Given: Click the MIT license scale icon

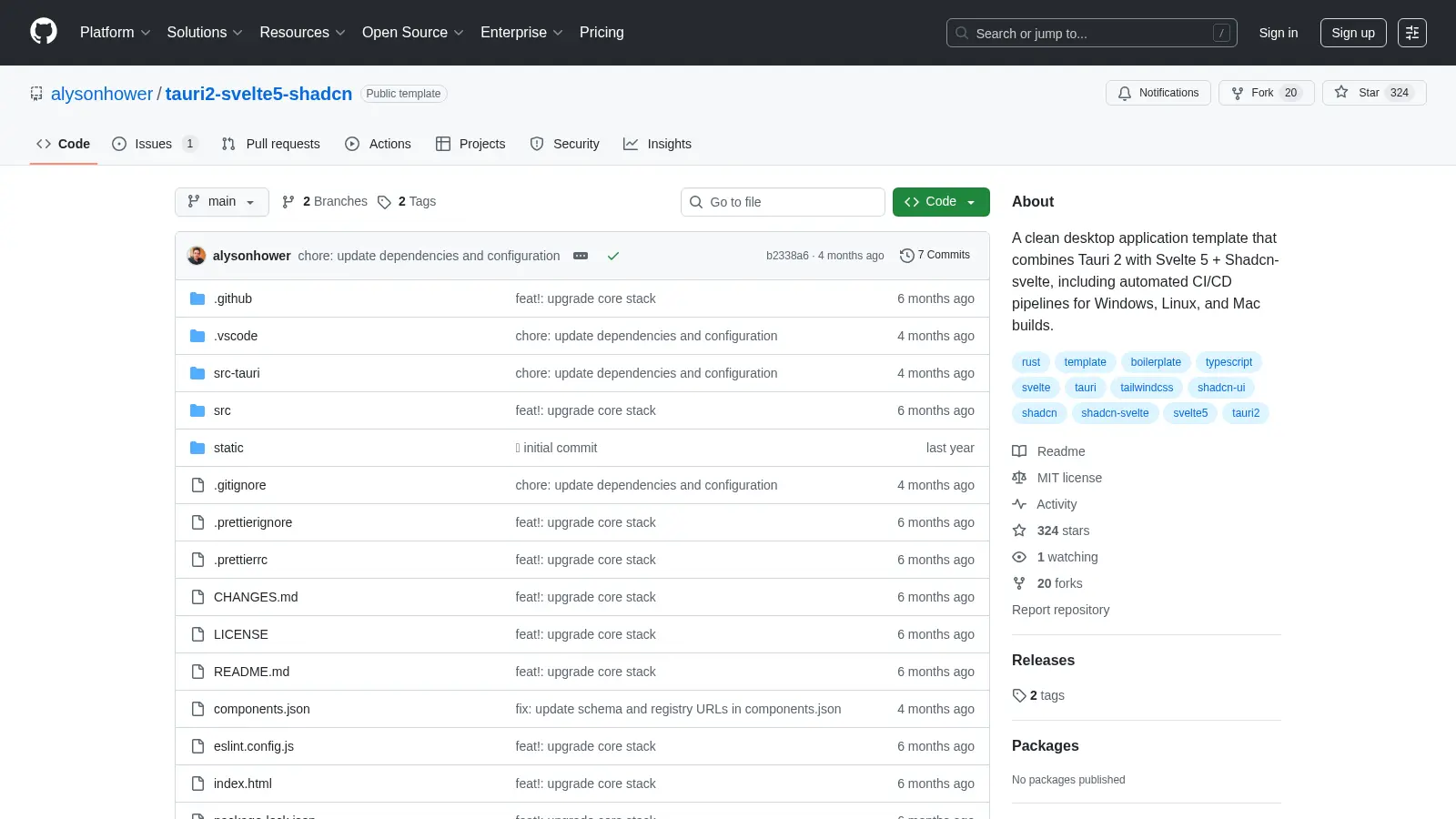Looking at the screenshot, I should pos(1019,478).
